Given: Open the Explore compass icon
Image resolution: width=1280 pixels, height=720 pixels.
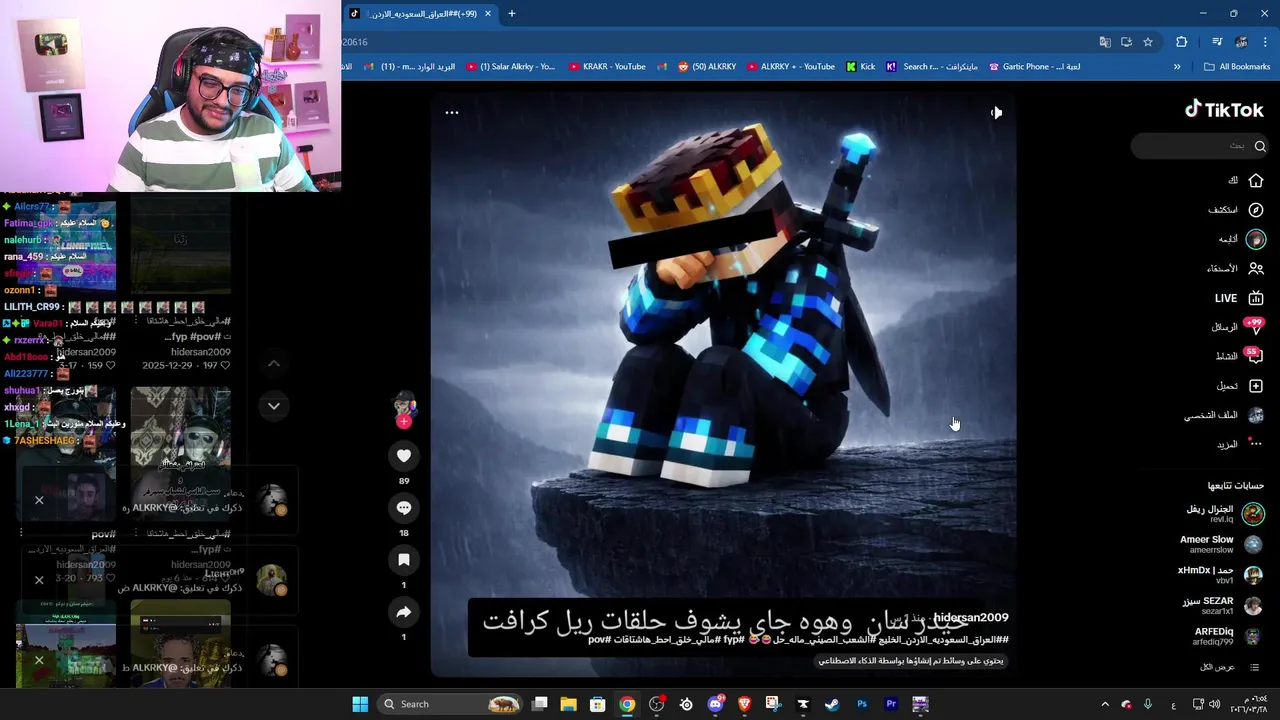Looking at the screenshot, I should click(1256, 210).
